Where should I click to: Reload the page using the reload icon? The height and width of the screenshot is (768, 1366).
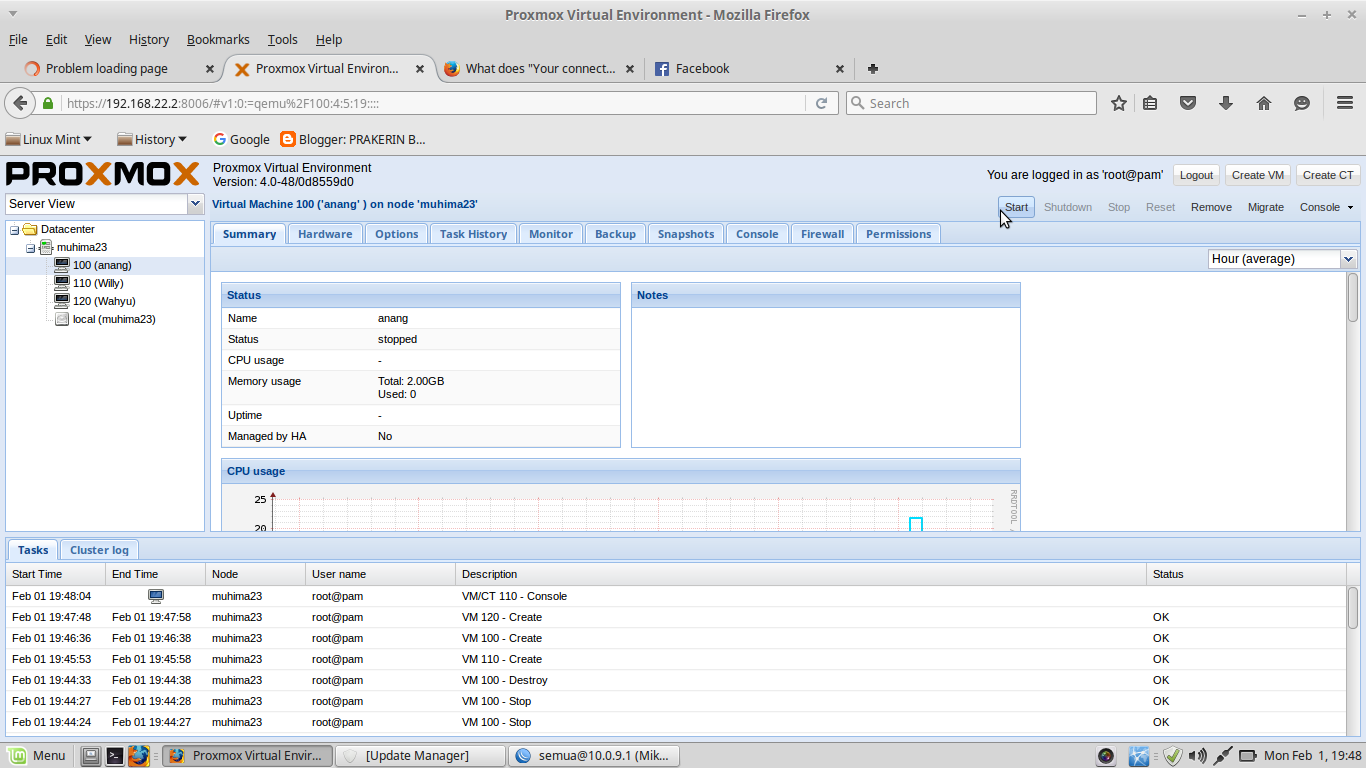822,102
